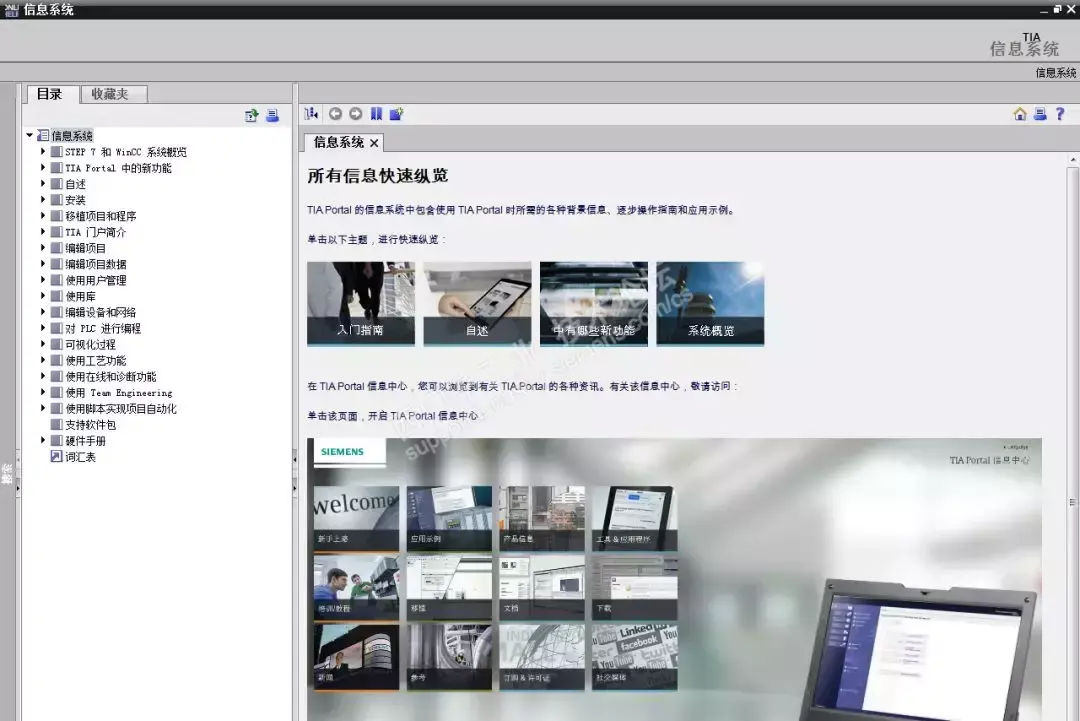Click the book icon next to 支持软件包

[56, 424]
